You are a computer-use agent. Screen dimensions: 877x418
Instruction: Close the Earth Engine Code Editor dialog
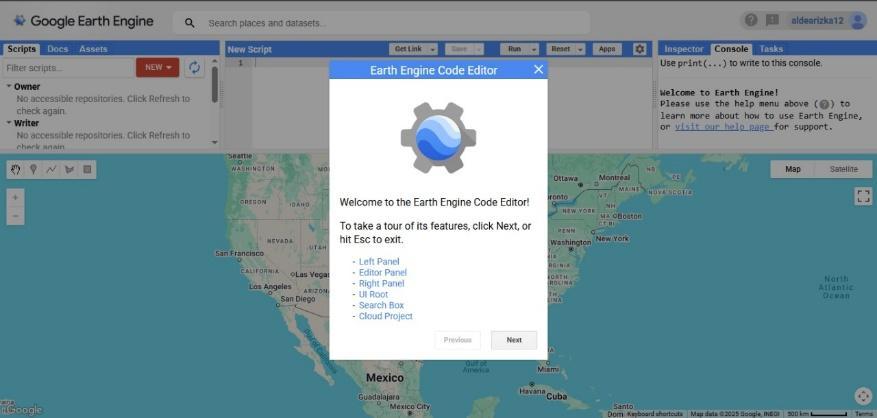tap(538, 69)
